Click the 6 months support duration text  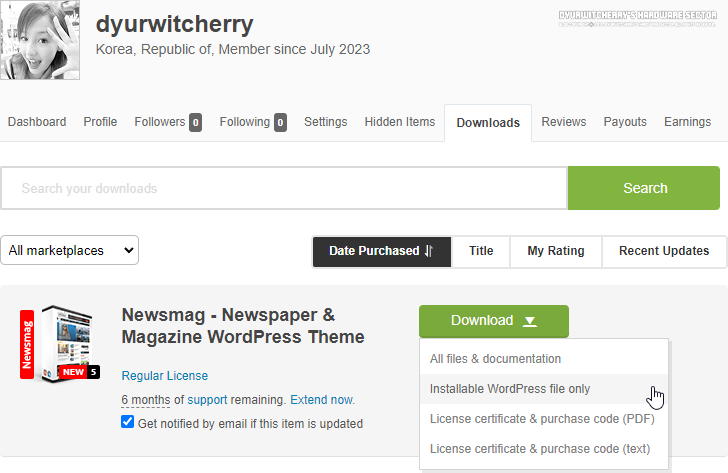tap(146, 400)
